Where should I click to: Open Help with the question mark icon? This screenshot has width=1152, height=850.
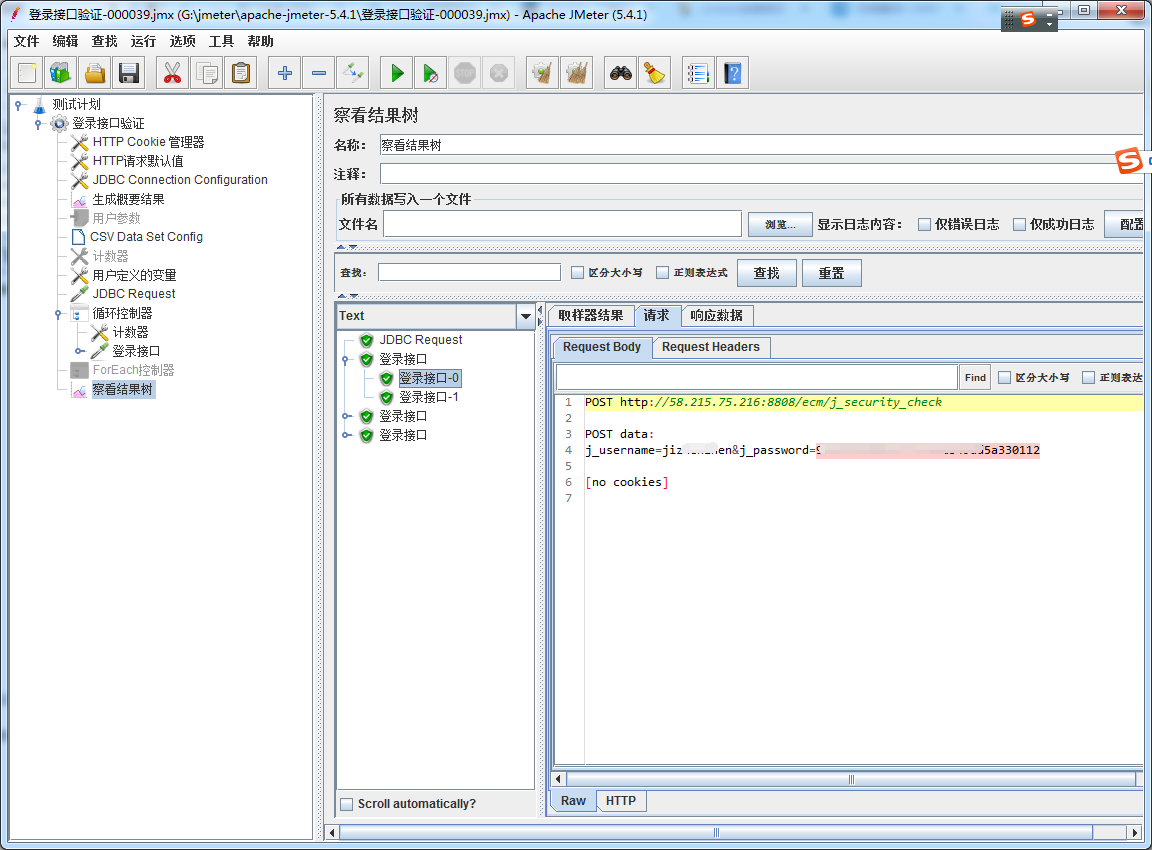[732, 73]
